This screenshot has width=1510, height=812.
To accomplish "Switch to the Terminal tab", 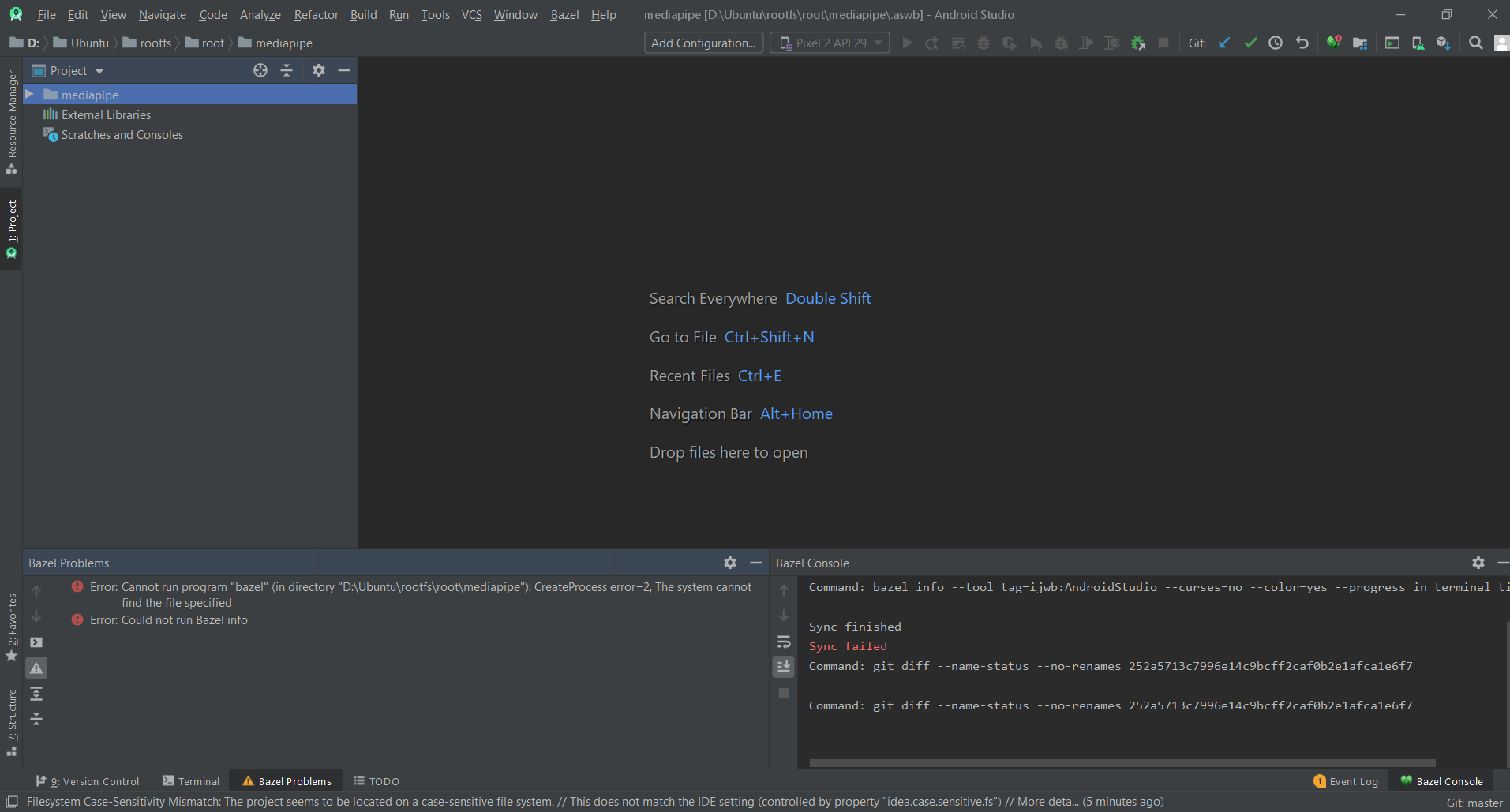I will [x=191, y=780].
